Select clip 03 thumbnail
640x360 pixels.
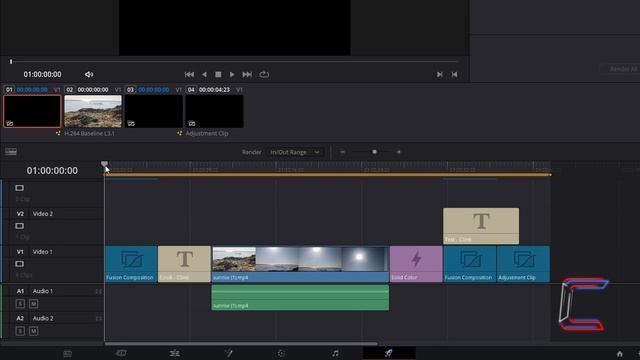[x=153, y=111]
